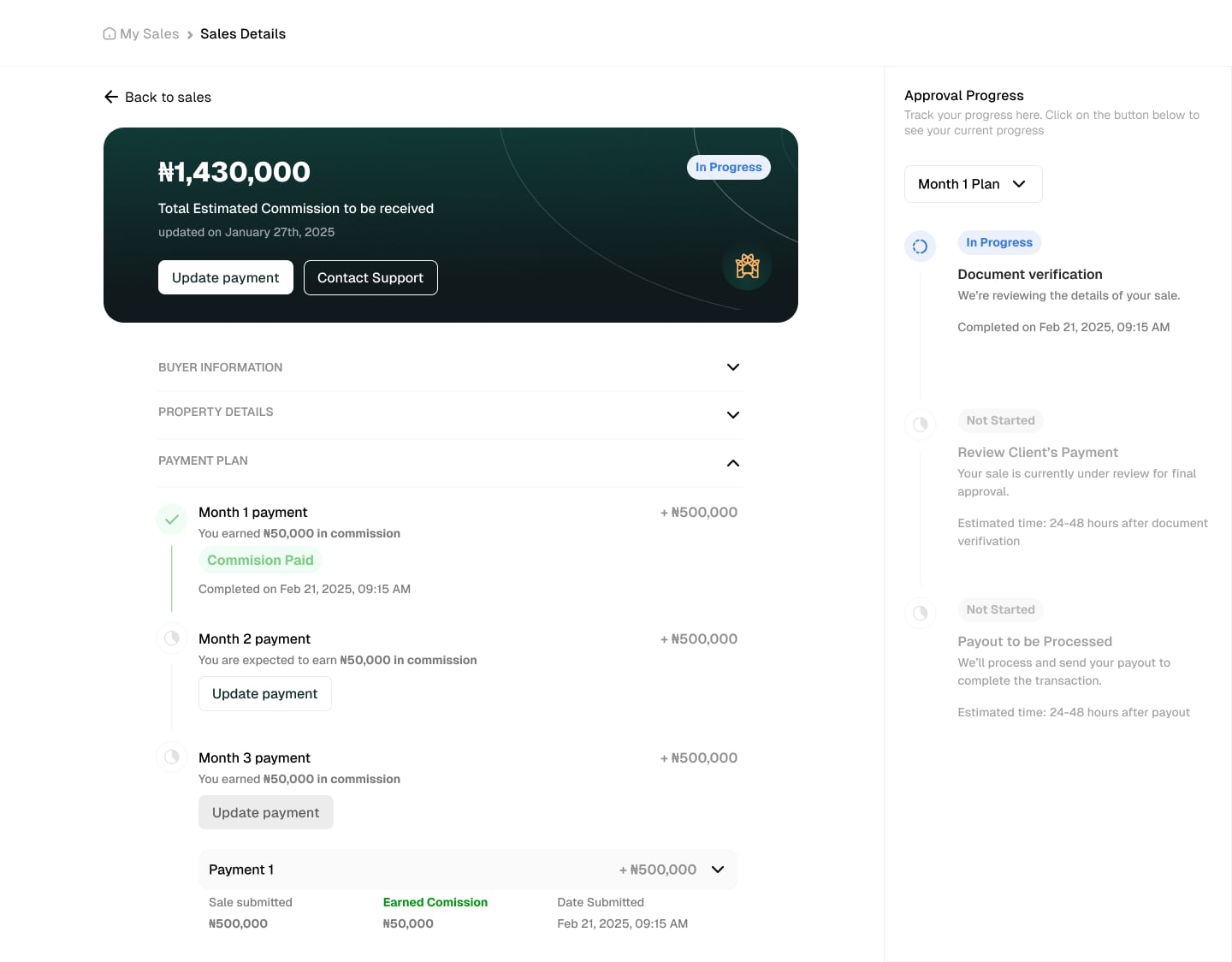Click the Sales Details breadcrumb text
This screenshot has width=1232, height=962.
(x=243, y=34)
